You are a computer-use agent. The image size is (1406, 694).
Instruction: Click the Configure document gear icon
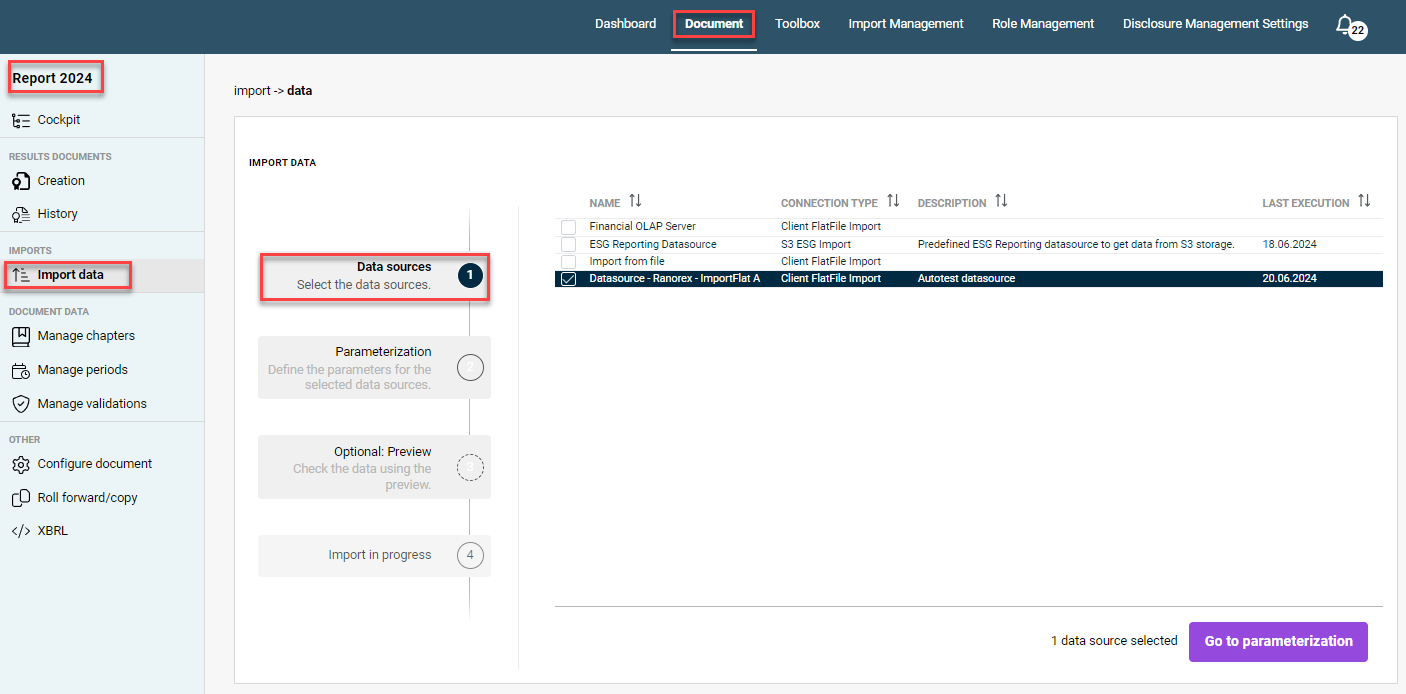[20, 464]
